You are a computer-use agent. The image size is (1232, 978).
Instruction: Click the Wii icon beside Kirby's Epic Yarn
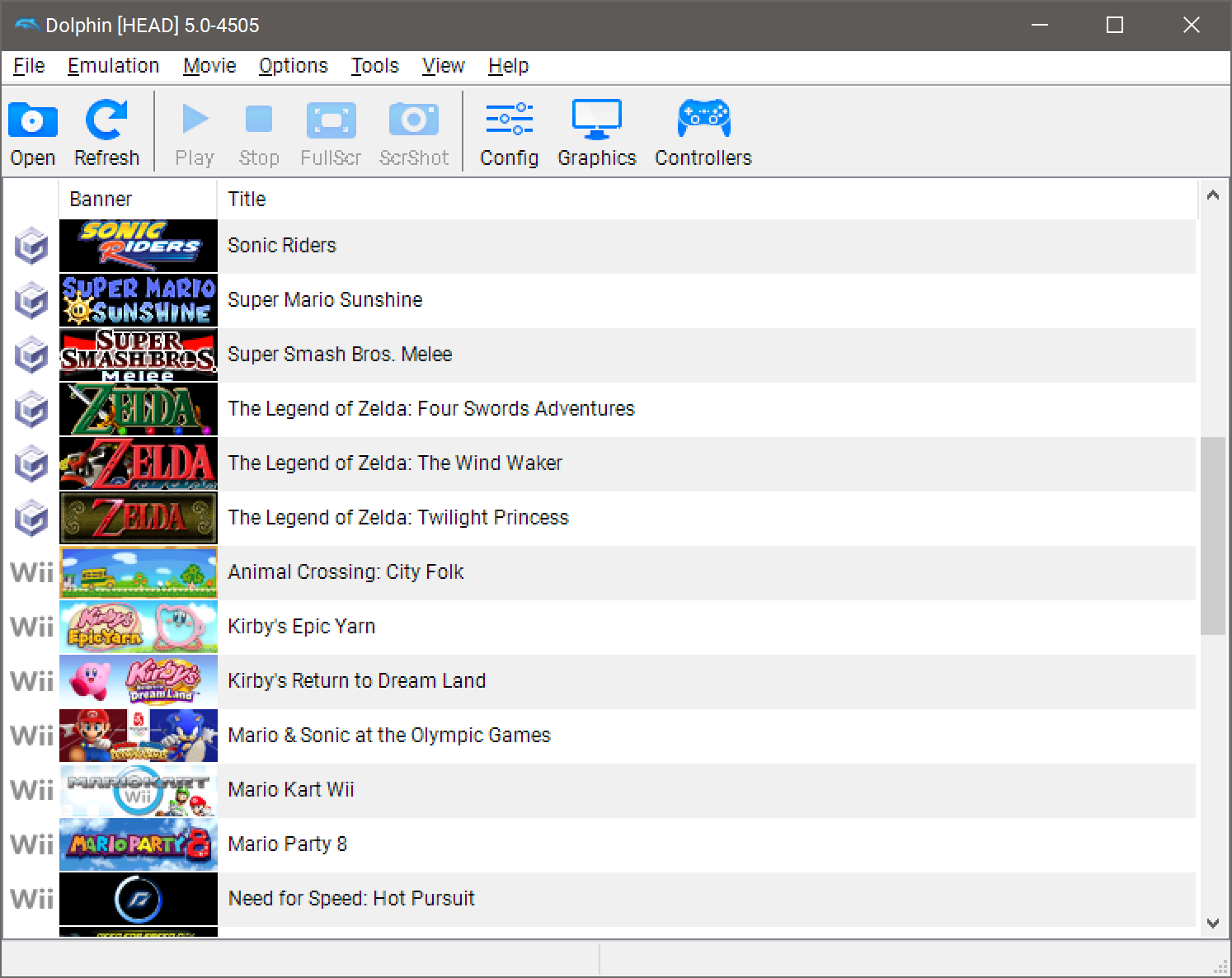pos(31,627)
